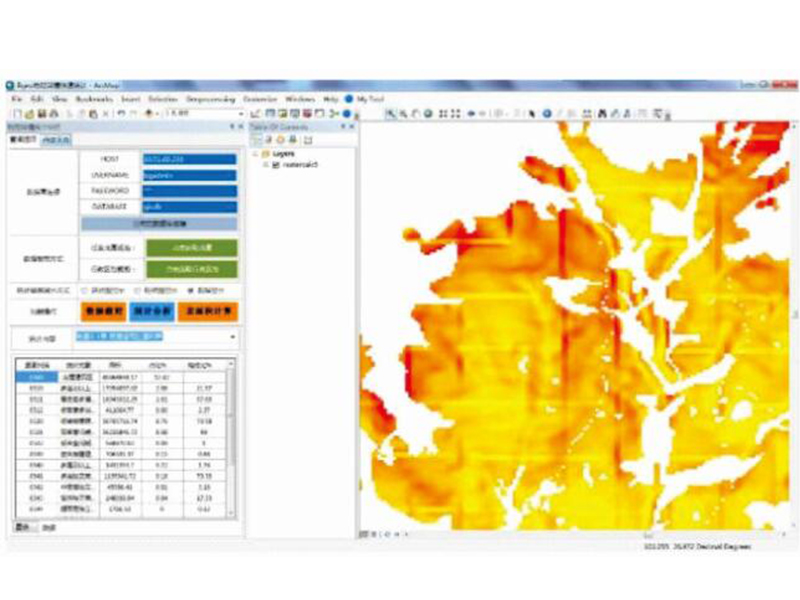Click the Fixed Zoom In icon

click(443, 113)
